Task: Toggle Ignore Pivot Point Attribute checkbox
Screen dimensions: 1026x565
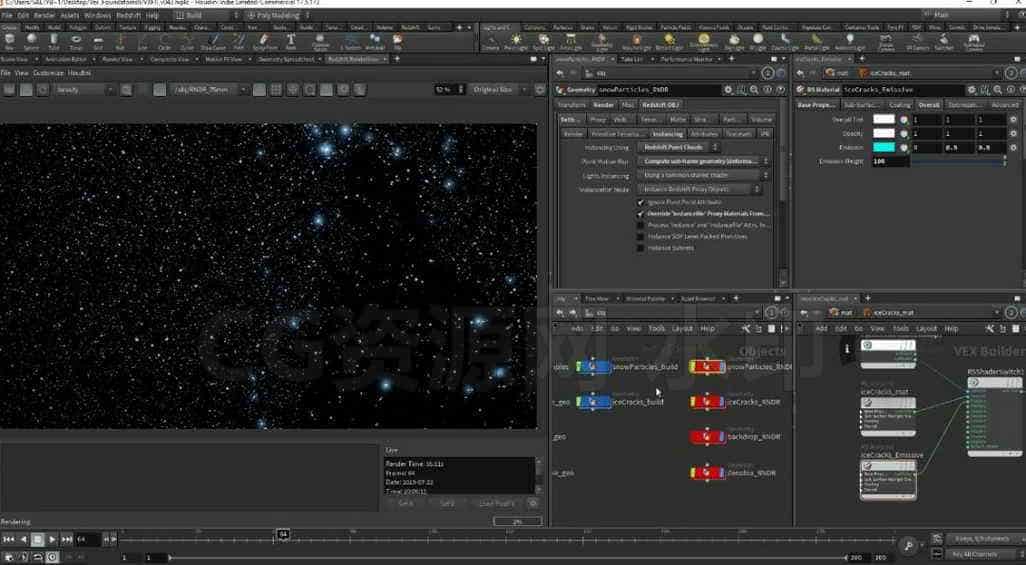Action: pos(641,202)
